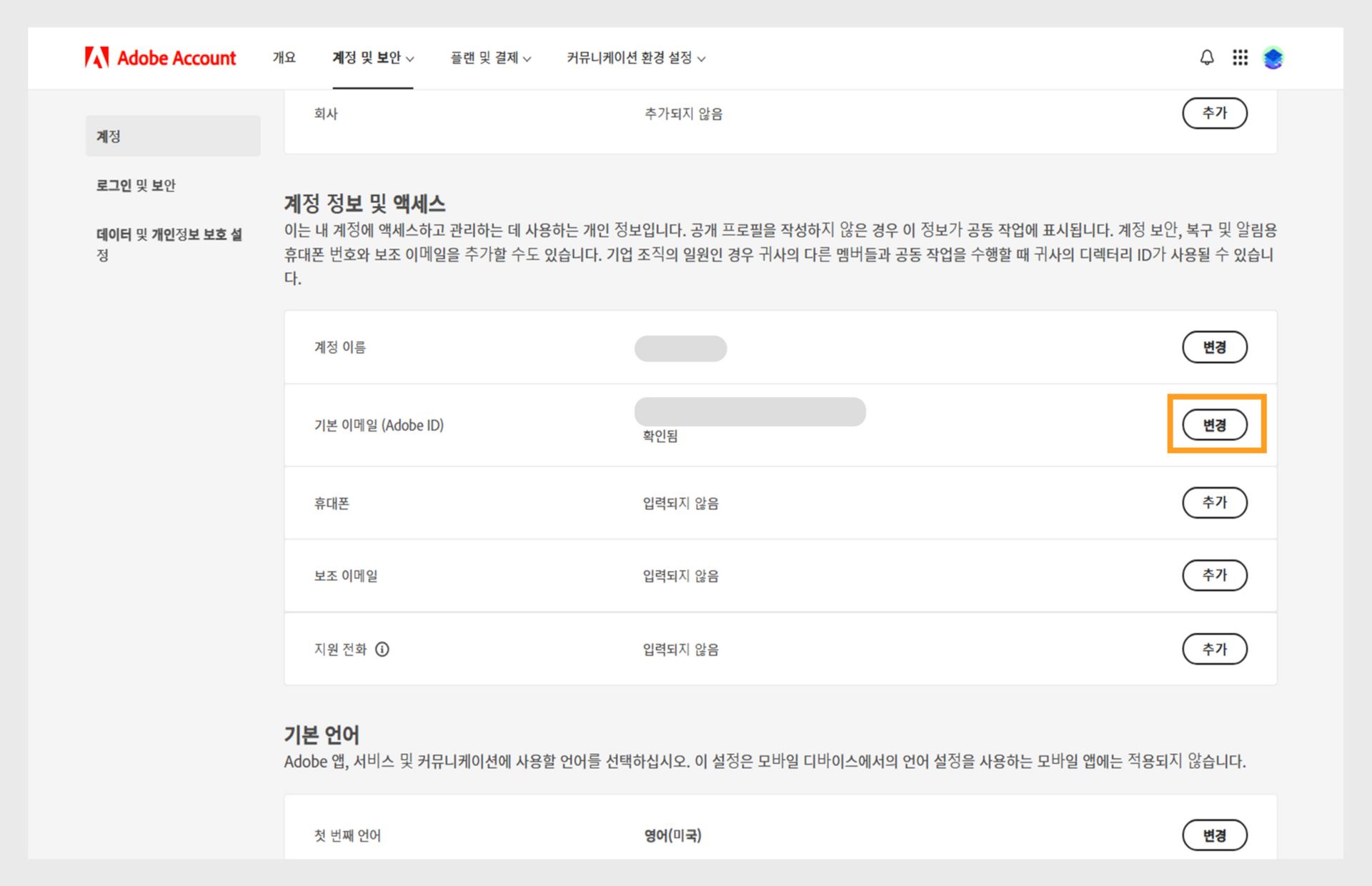Click the 첫 번째 언어 label
The image size is (1372, 886).
347,835
